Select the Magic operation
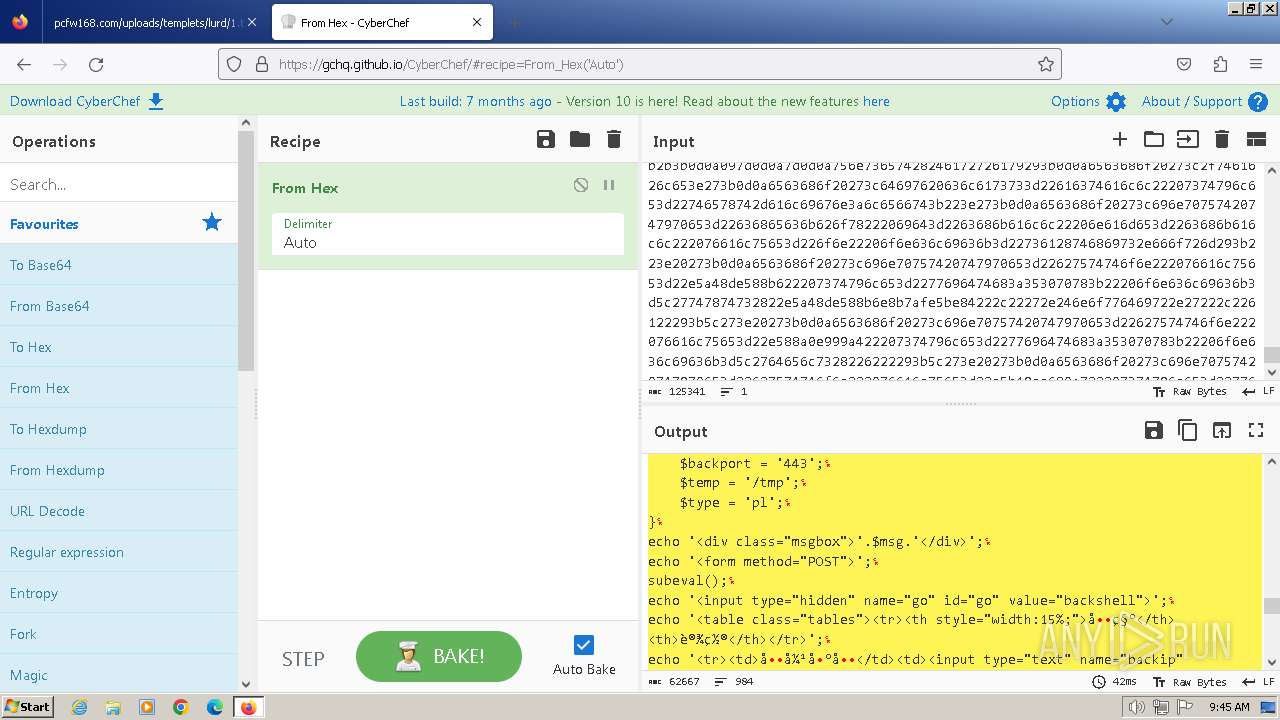Viewport: 1280px width, 720px height. 118,675
